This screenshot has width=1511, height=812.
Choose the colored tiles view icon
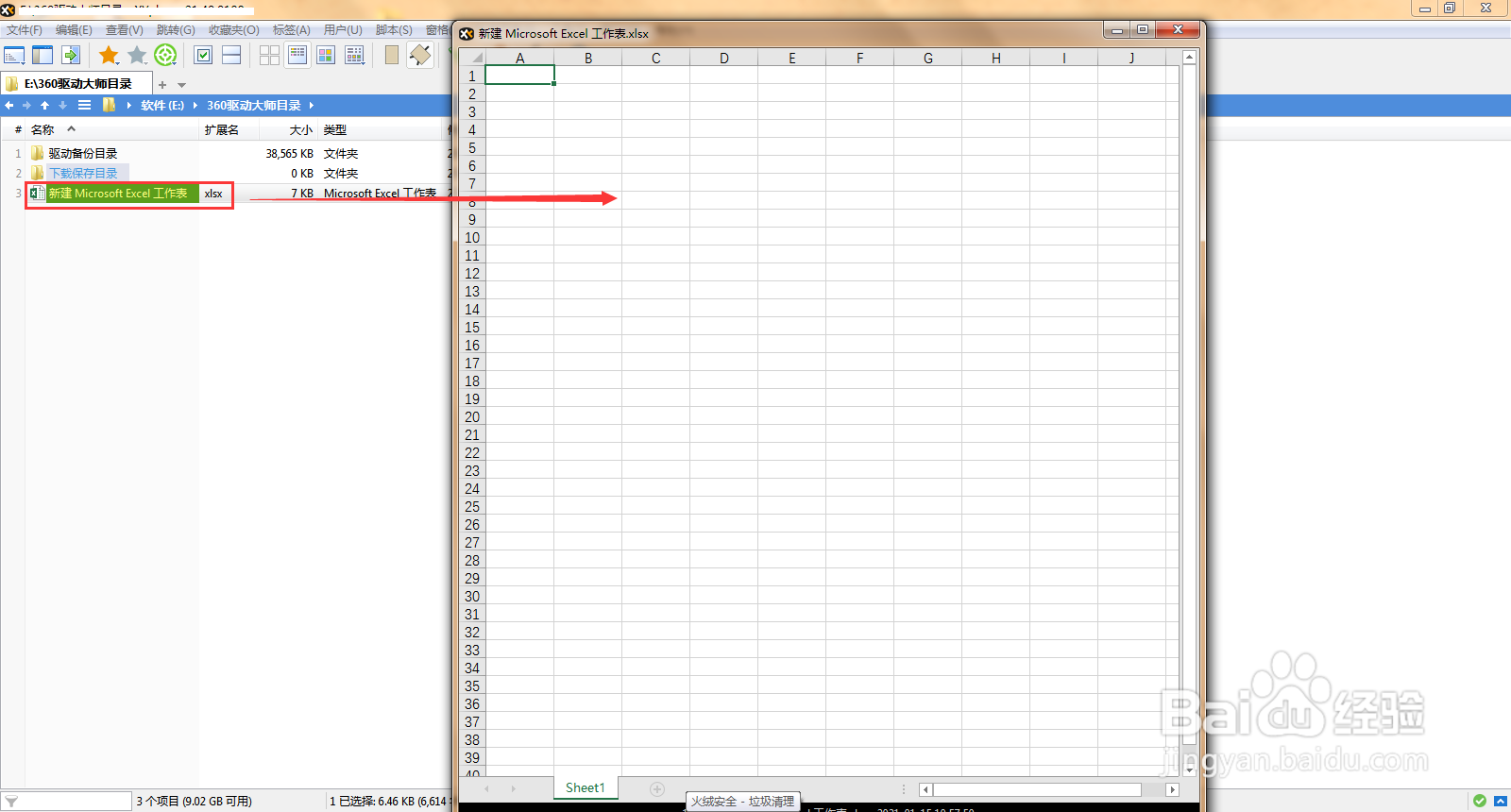[326, 56]
